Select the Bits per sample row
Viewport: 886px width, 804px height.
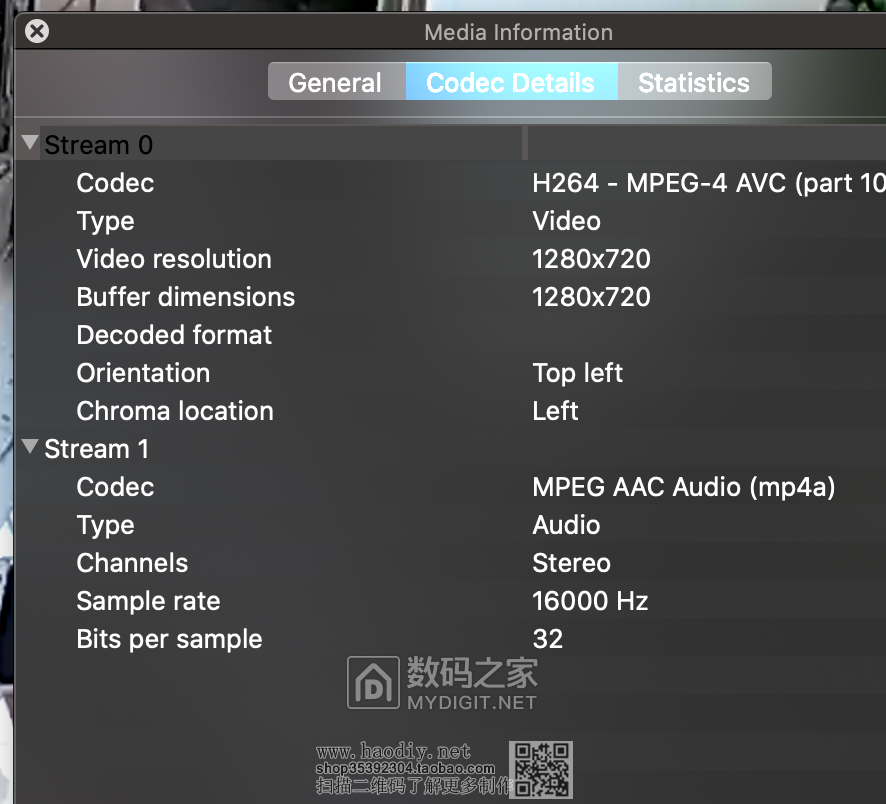coord(169,639)
